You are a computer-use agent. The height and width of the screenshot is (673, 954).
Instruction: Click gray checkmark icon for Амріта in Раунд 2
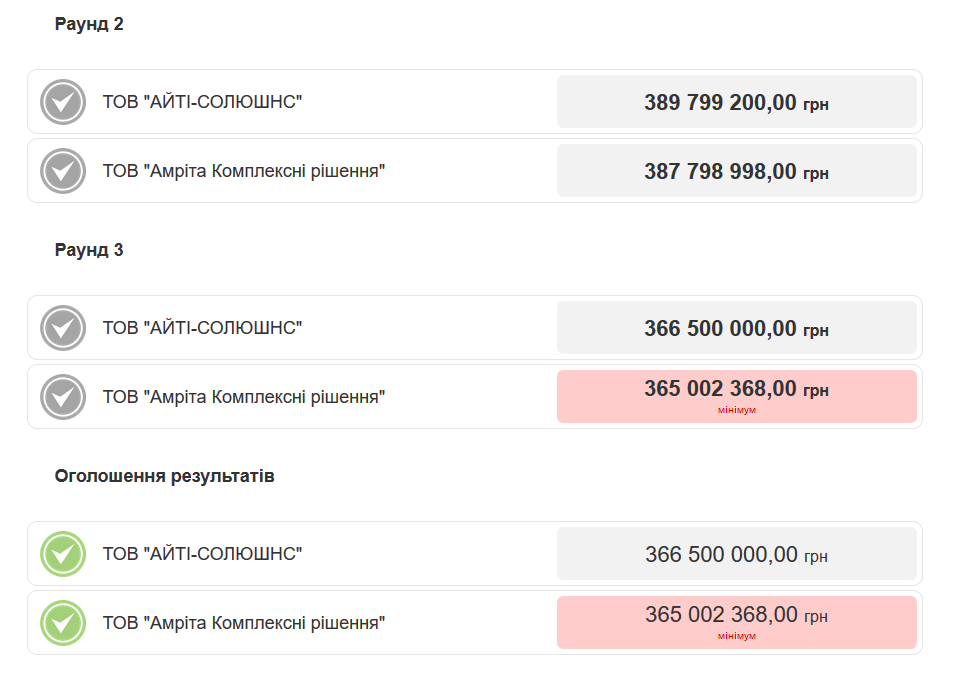point(63,171)
